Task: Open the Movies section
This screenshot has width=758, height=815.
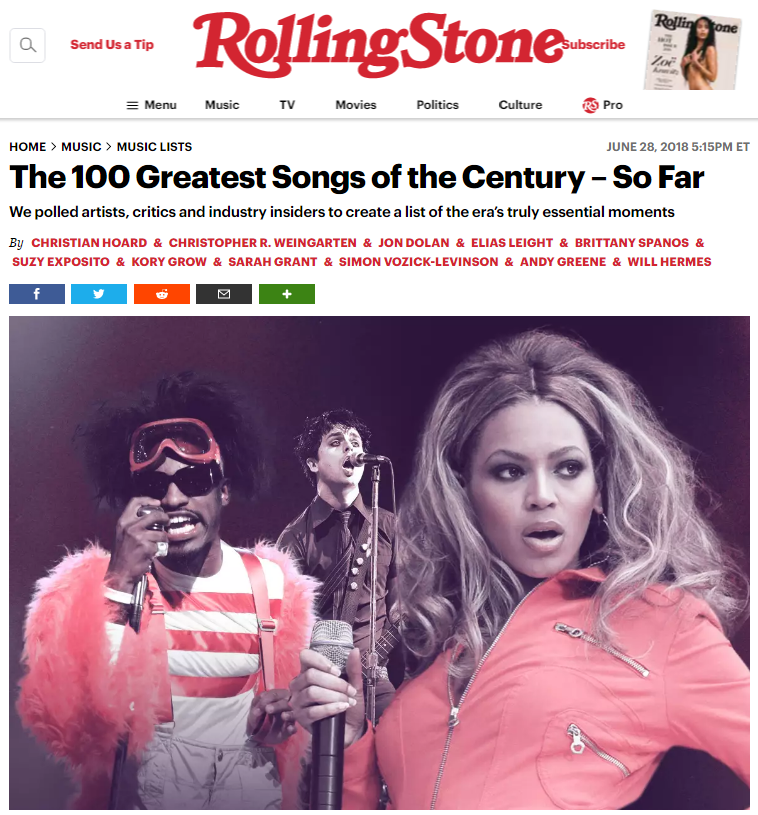Action: point(356,105)
